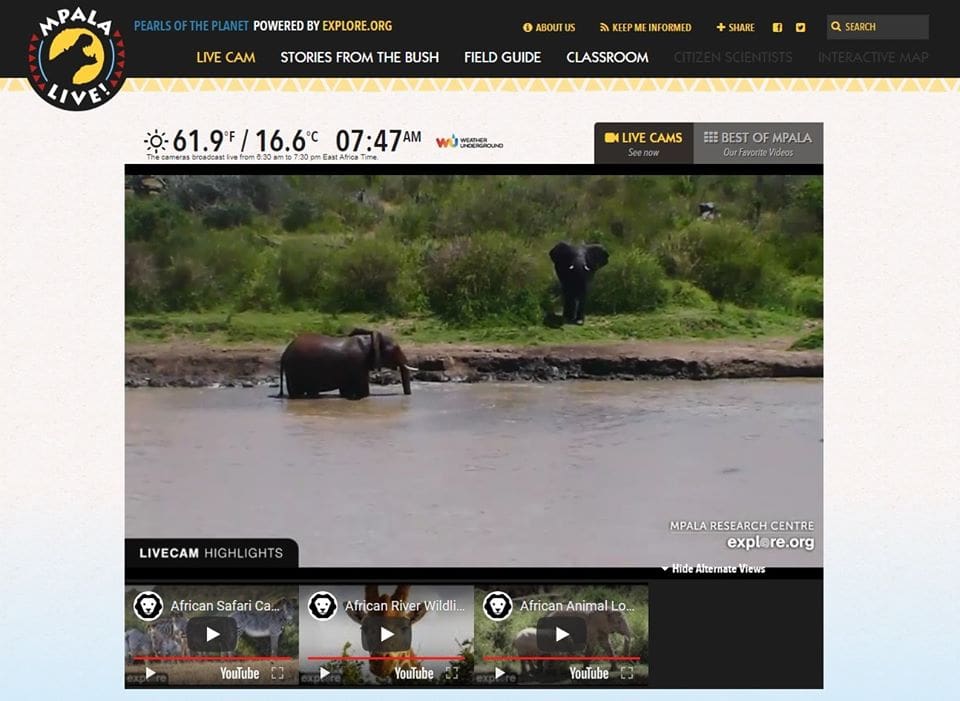Subscribe via Keep Me Informed

[x=645, y=28]
